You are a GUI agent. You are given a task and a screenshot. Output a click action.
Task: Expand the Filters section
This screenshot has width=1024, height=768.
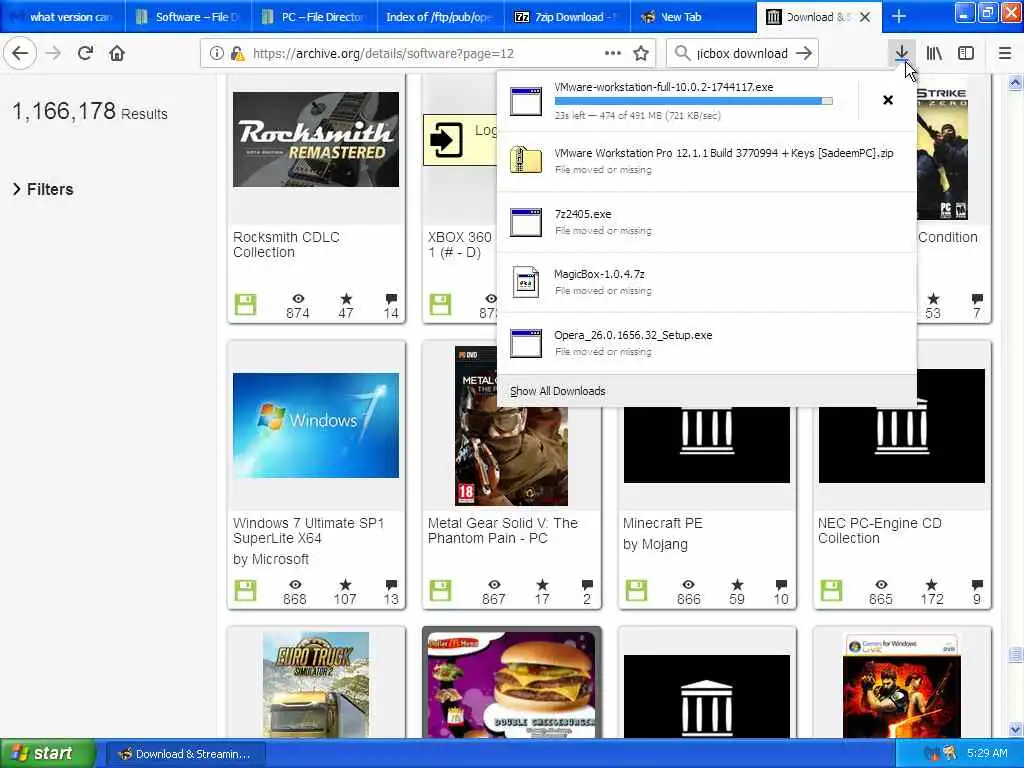coord(43,189)
